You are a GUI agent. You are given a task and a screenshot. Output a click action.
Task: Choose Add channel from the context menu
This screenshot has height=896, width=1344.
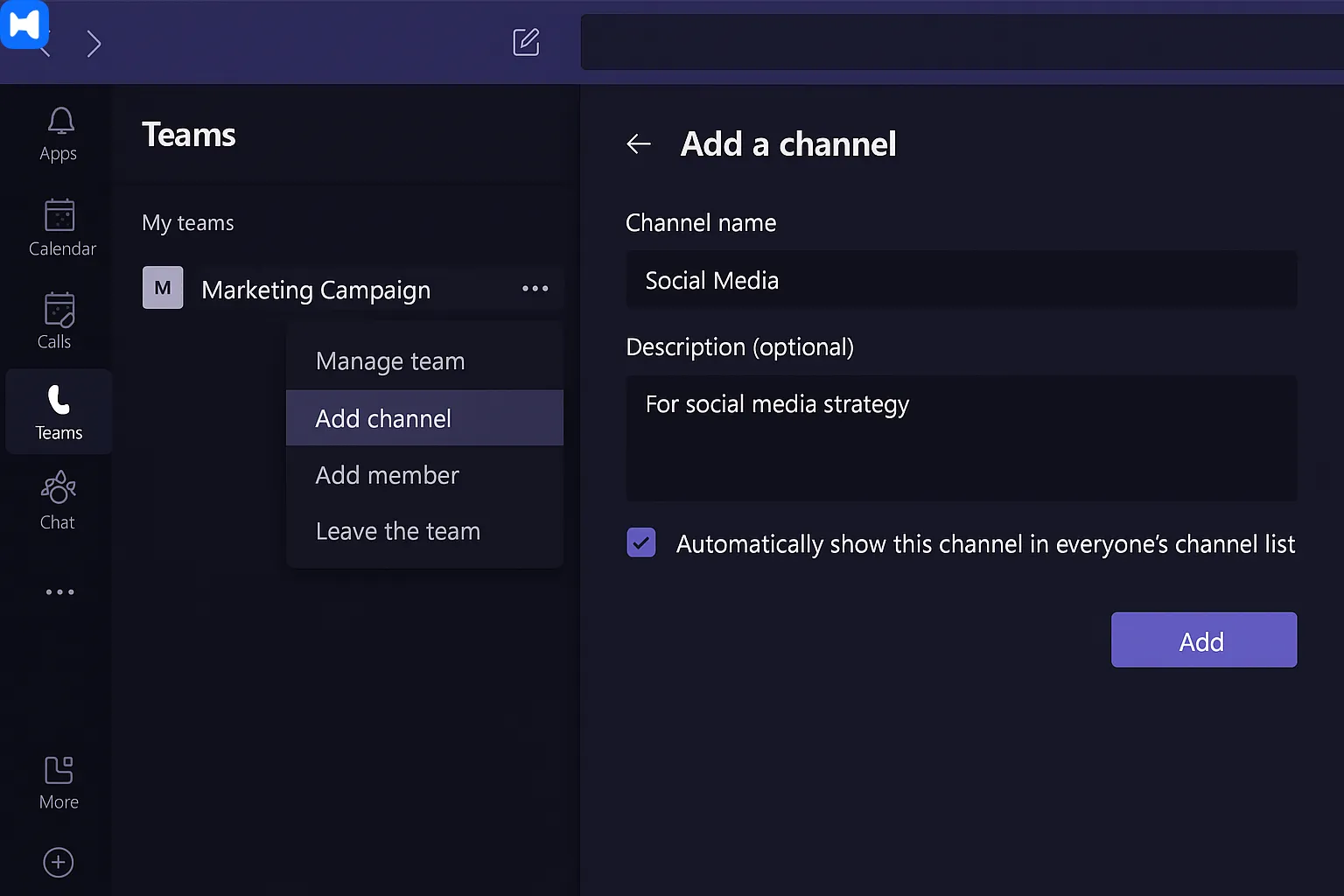[424, 418]
